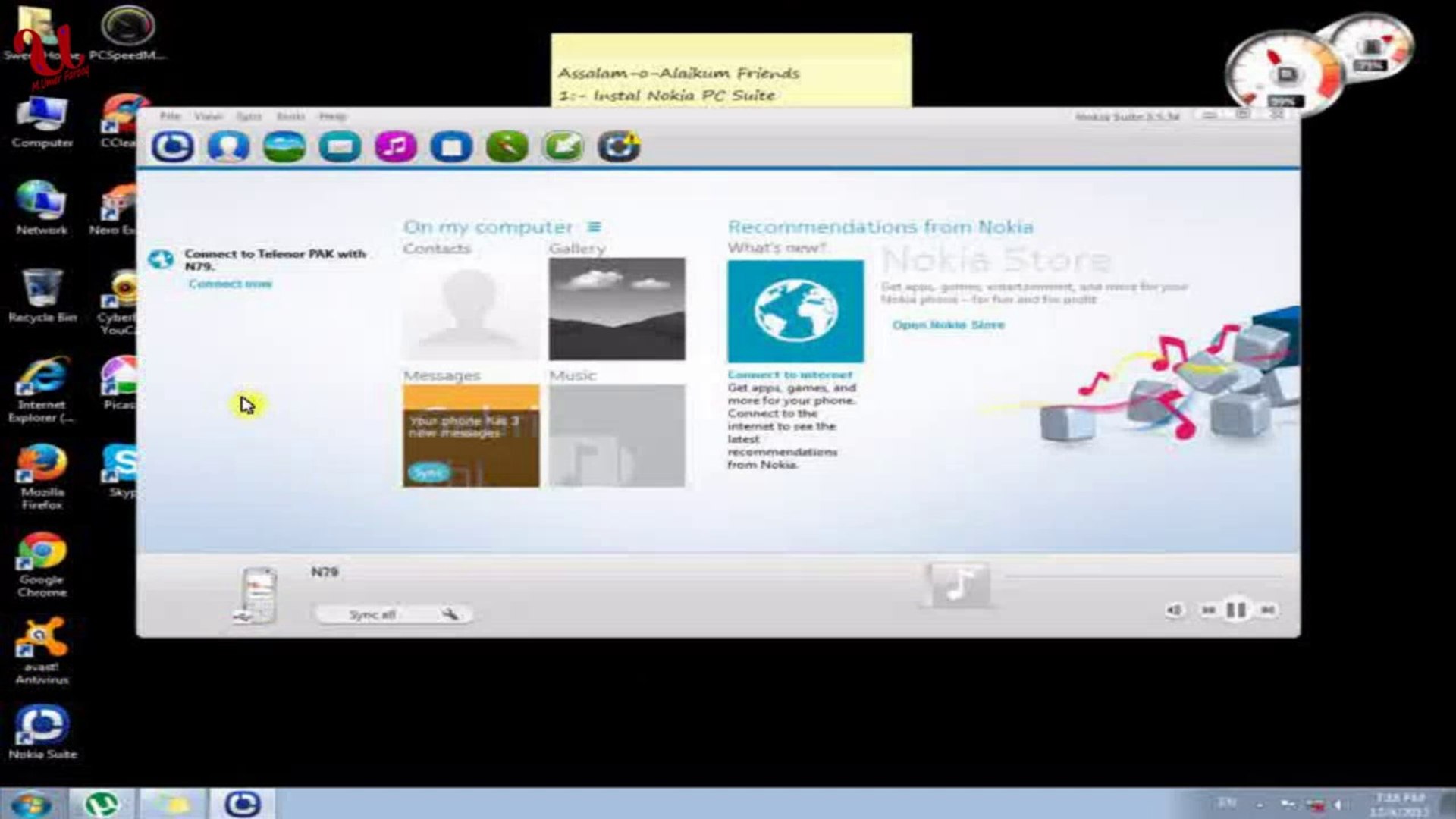This screenshot has height=819, width=1456.
Task: Open the File menu
Action: pos(170,116)
